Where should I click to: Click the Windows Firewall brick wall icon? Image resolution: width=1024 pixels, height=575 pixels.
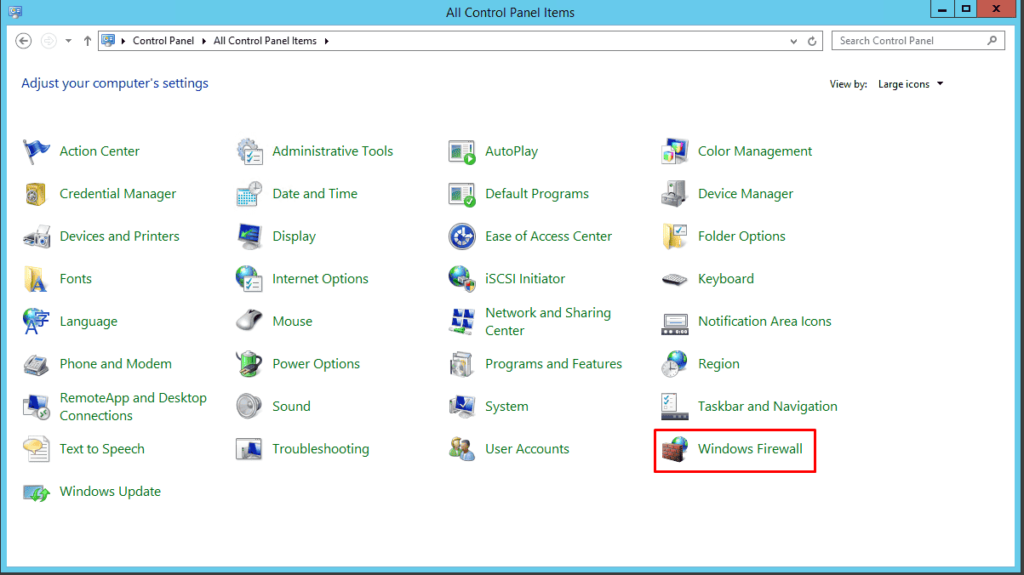pyautogui.click(x=675, y=449)
